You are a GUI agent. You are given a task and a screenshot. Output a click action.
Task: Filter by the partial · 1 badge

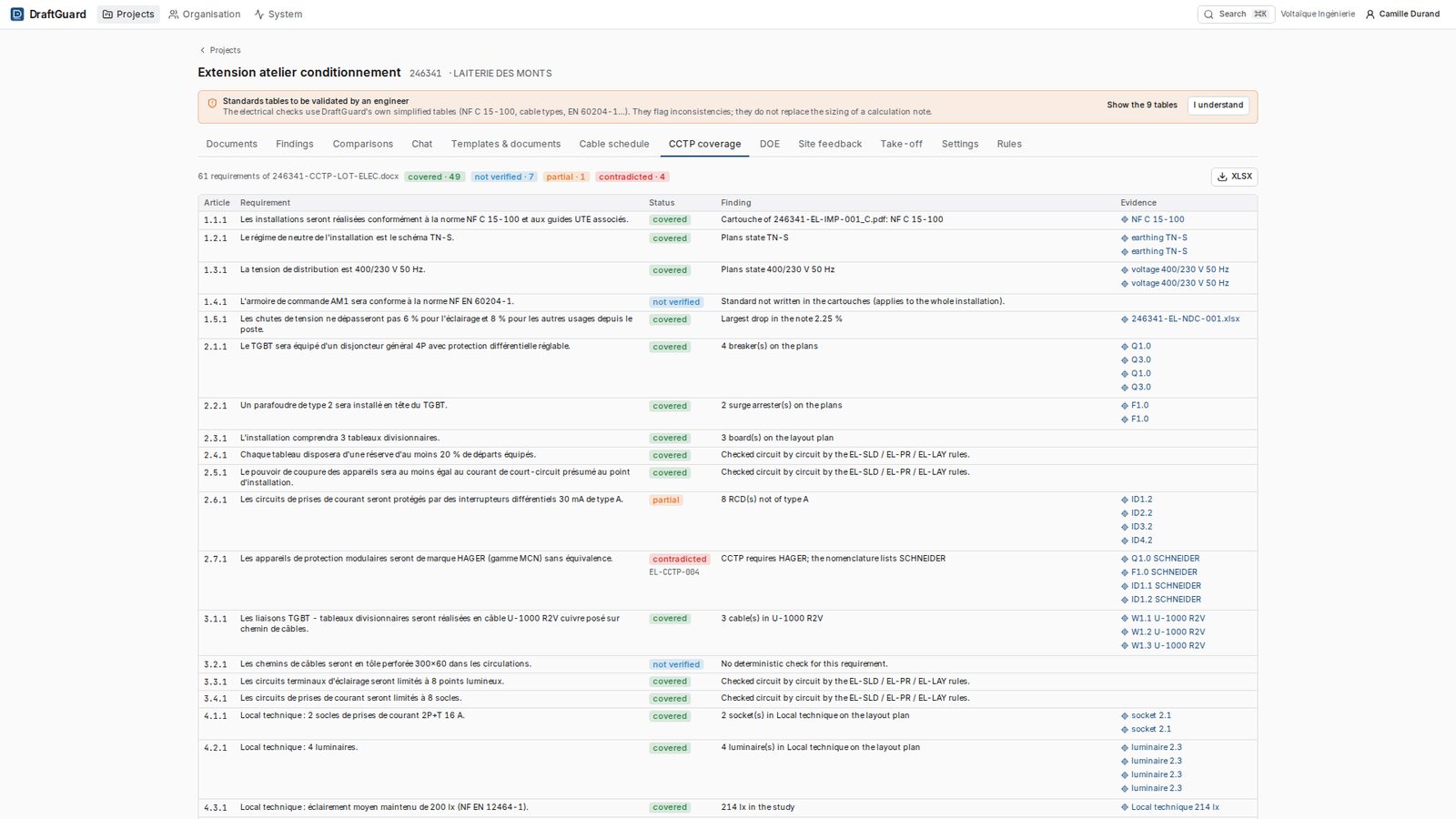(566, 177)
